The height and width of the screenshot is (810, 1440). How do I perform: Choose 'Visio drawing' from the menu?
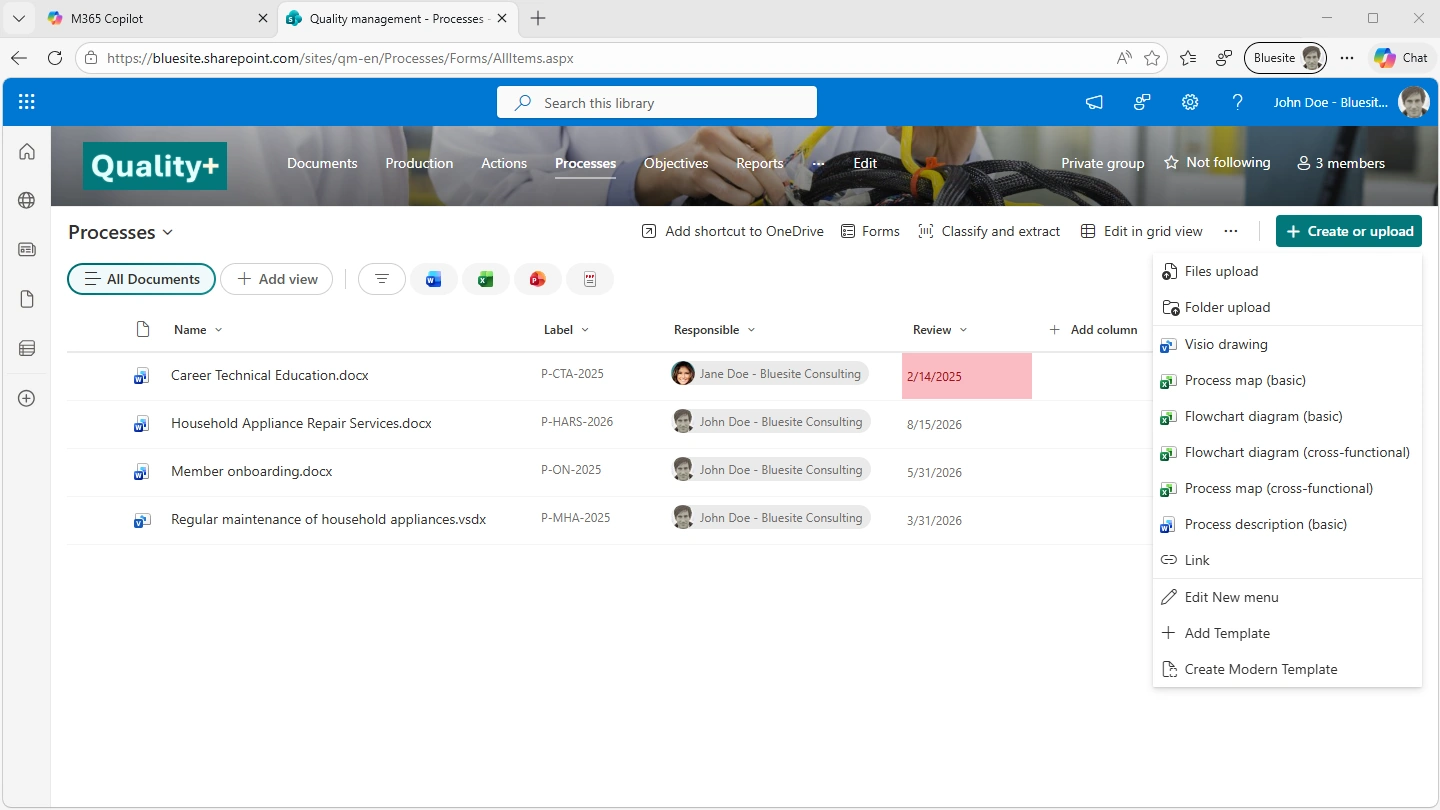point(1225,344)
